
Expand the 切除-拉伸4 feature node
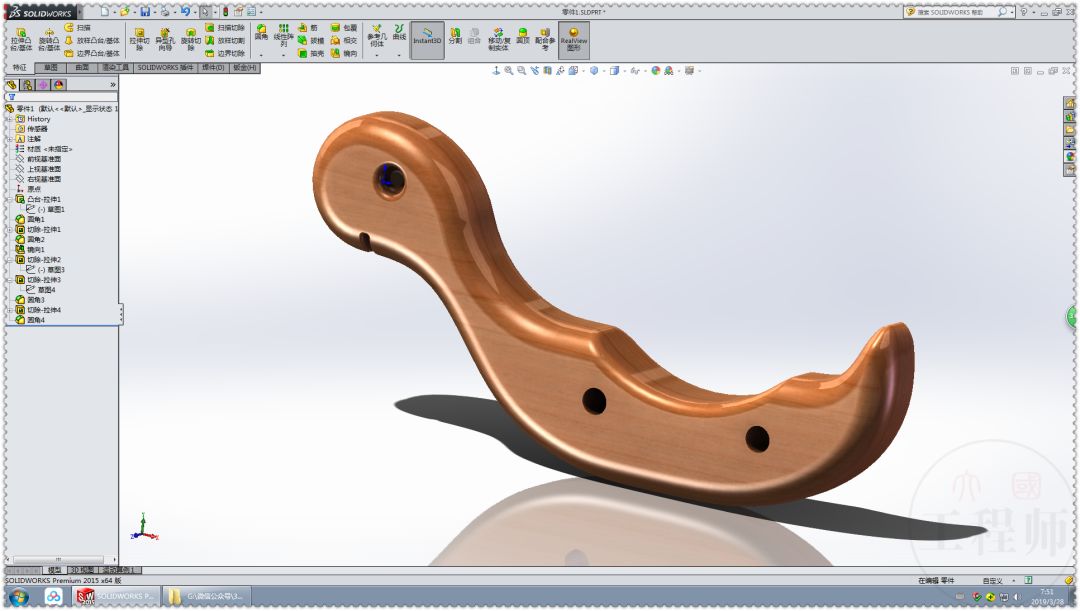8,310
